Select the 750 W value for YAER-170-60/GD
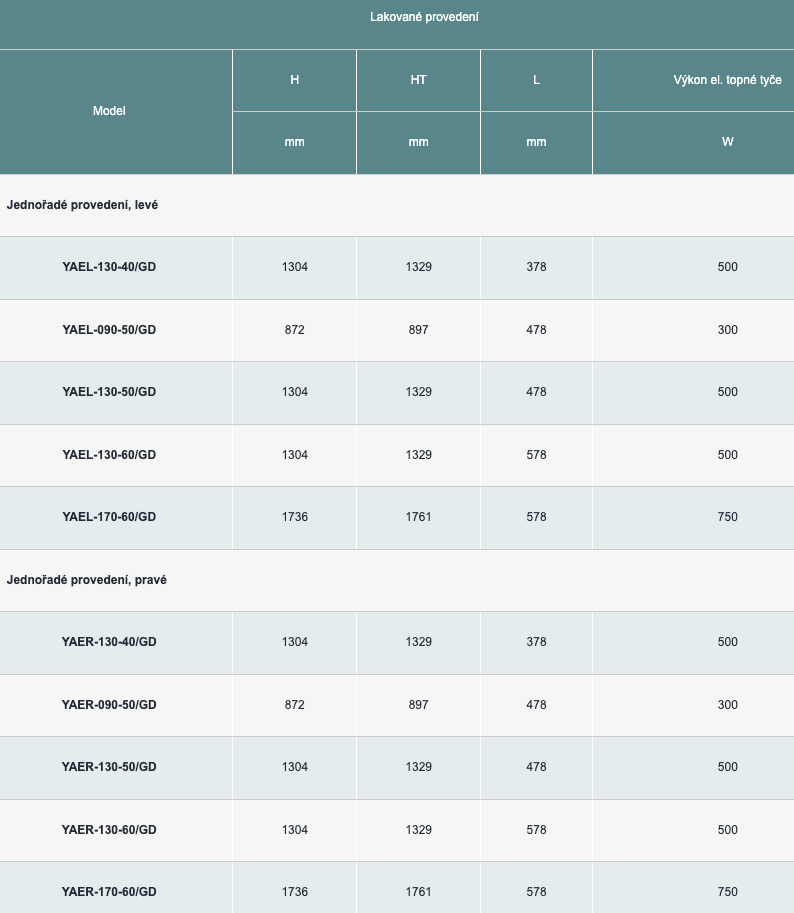794x913 pixels. pos(727,892)
